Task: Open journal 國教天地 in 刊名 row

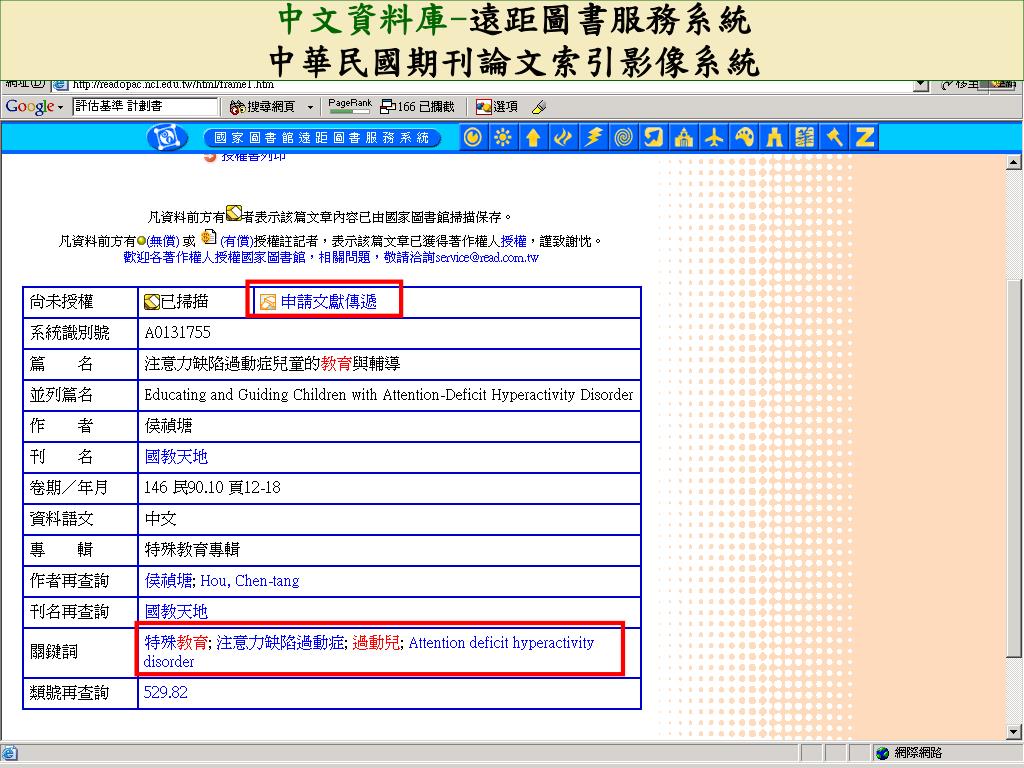Action: click(x=176, y=456)
